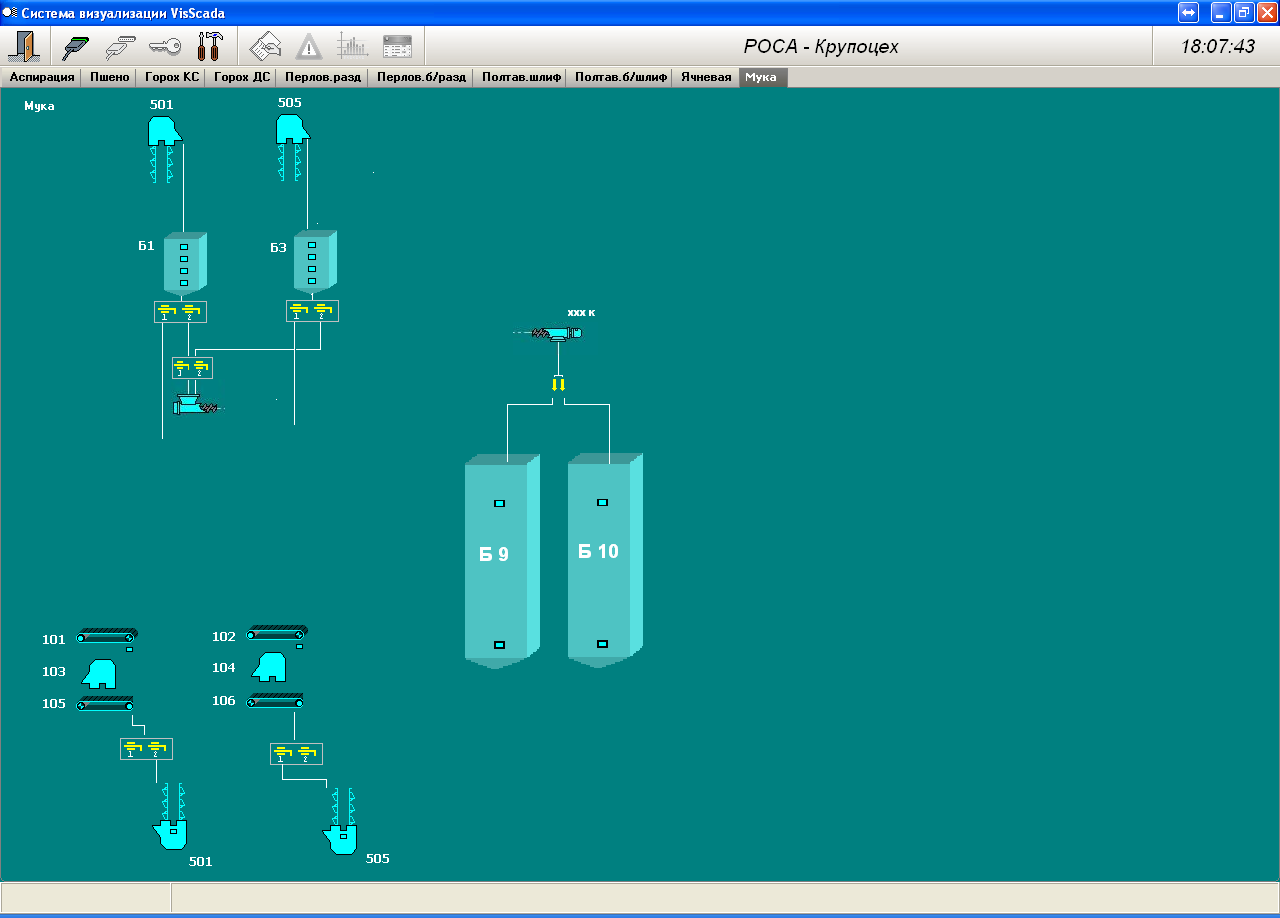This screenshot has height=918, width=1280.
Task: Toggle the valve pair below bin Б1
Action: point(180,312)
